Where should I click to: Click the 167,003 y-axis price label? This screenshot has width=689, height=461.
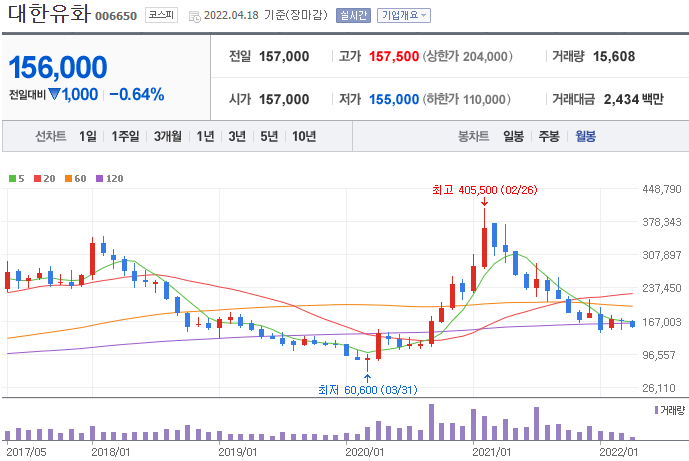point(662,322)
